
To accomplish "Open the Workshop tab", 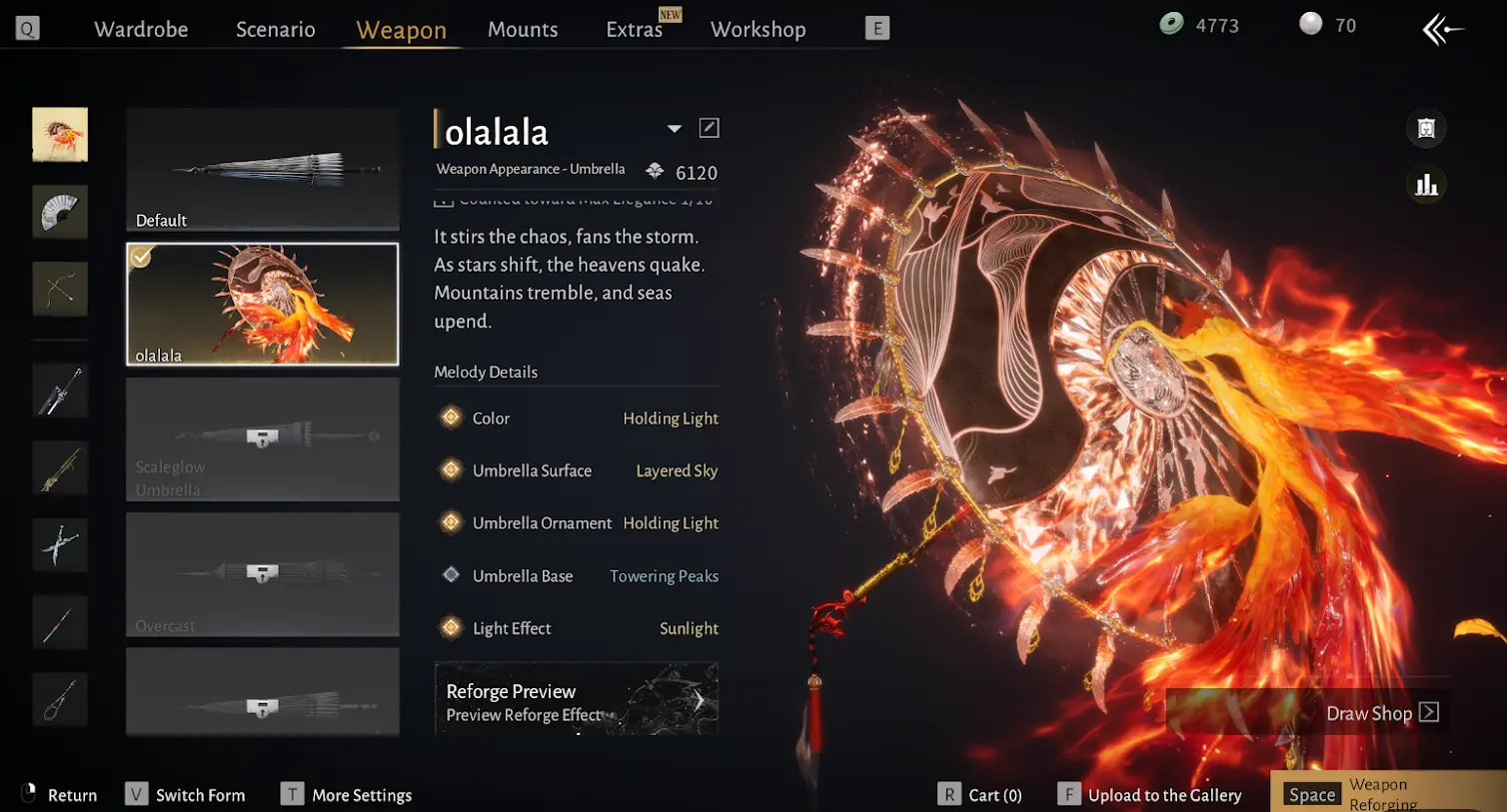I will point(758,30).
